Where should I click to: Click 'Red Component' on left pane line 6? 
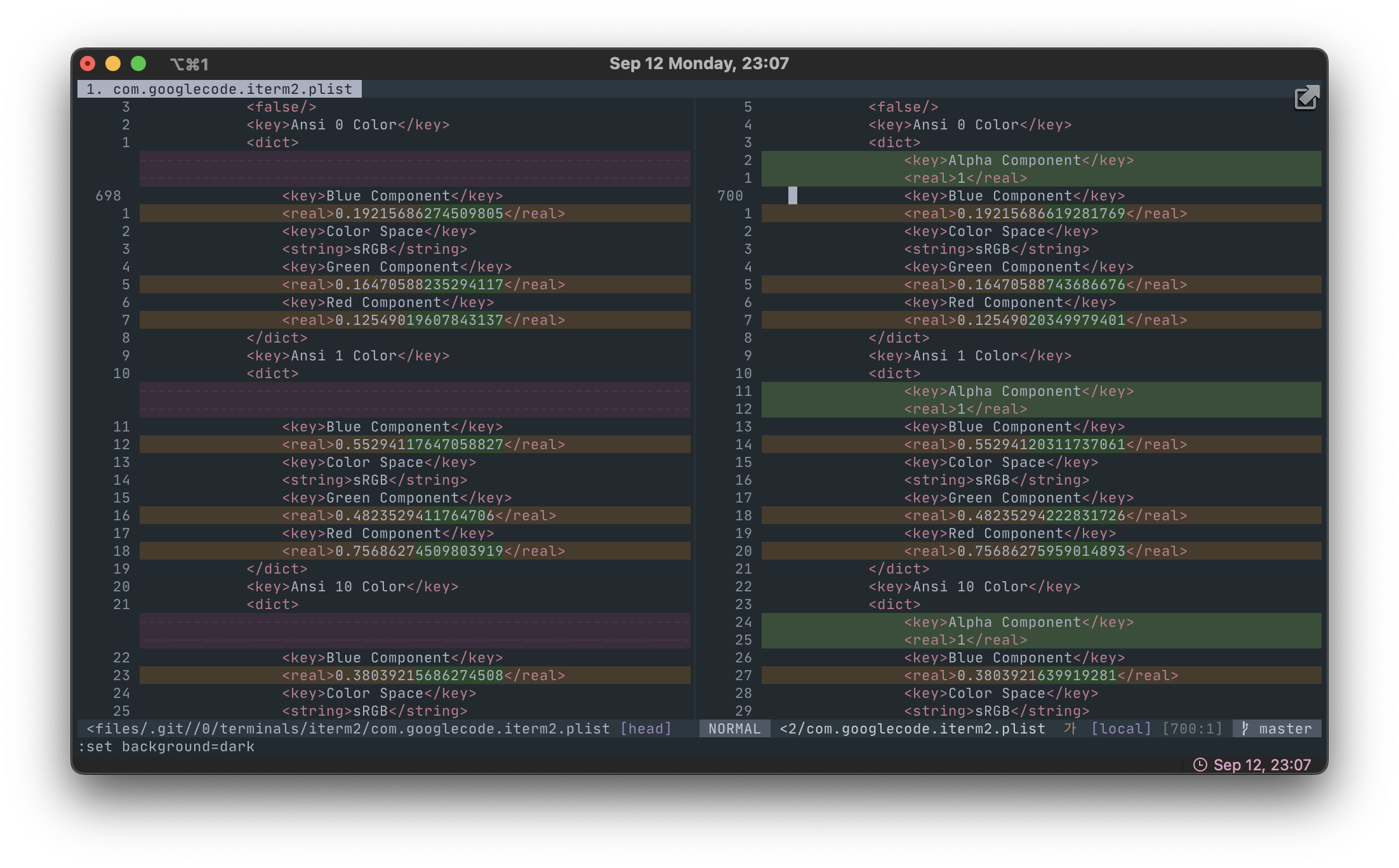(383, 302)
